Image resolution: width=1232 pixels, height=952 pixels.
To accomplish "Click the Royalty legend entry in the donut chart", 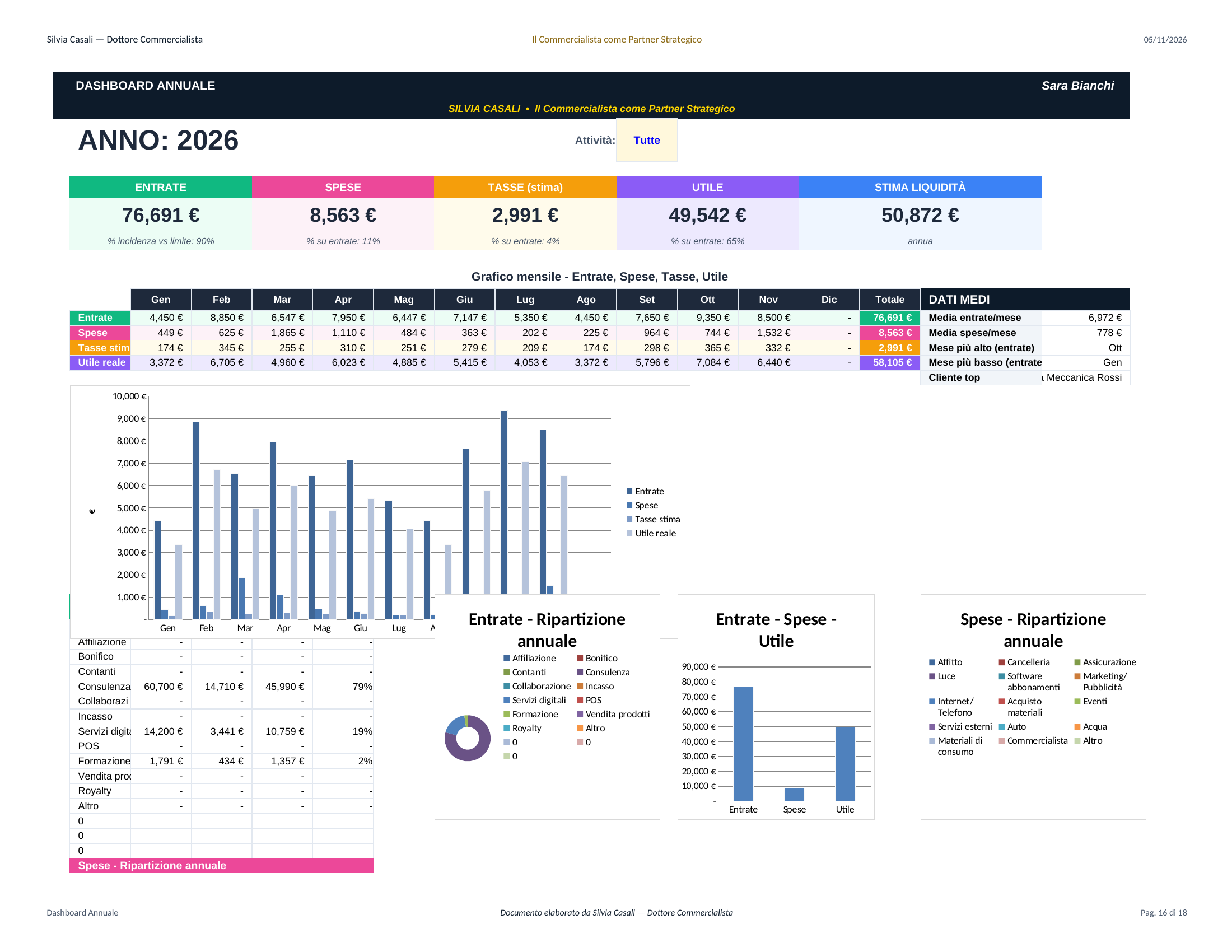I will pyautogui.click(x=522, y=729).
